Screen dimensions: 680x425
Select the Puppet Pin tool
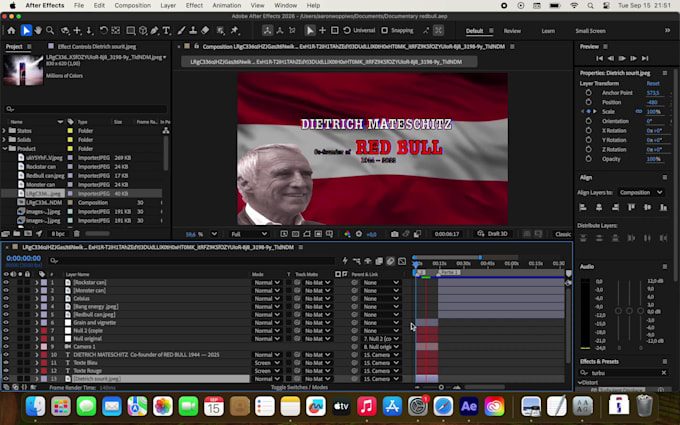pos(235,30)
